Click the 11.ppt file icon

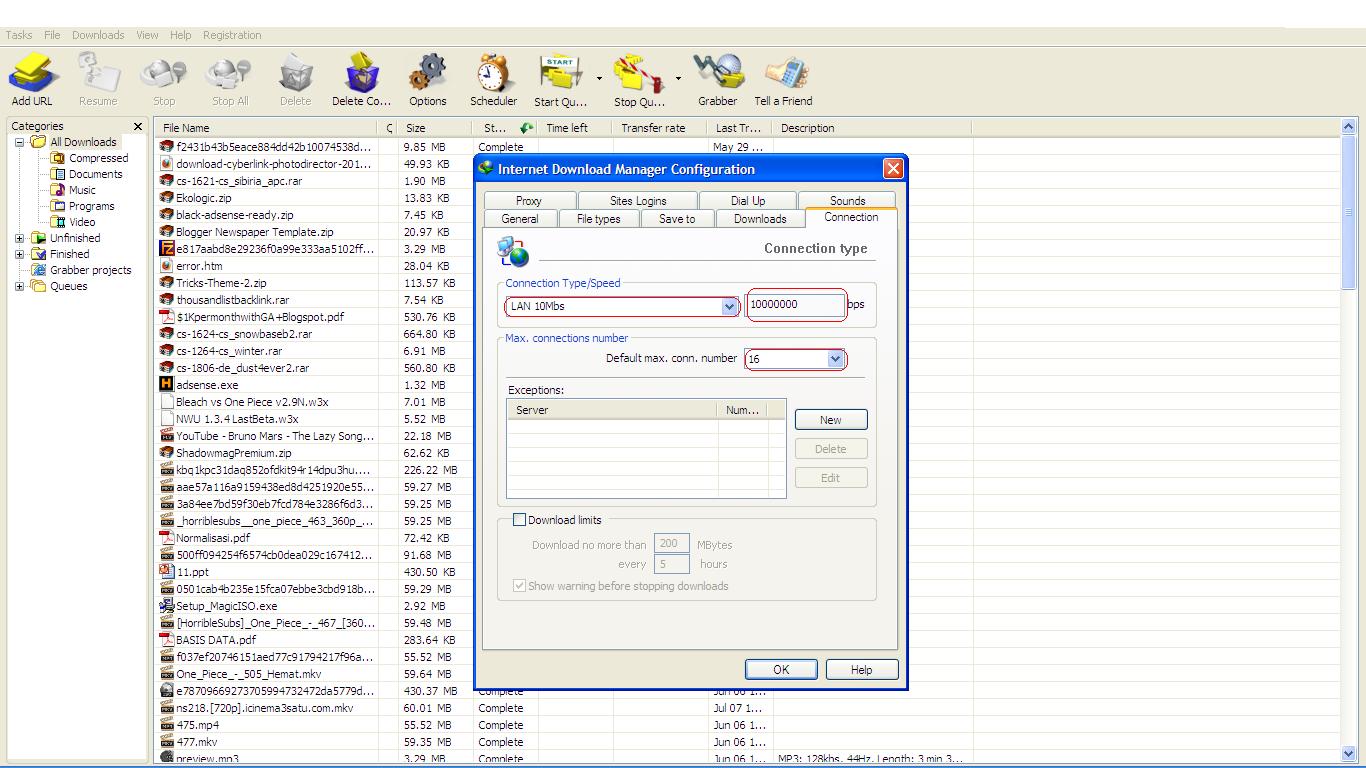(167, 572)
